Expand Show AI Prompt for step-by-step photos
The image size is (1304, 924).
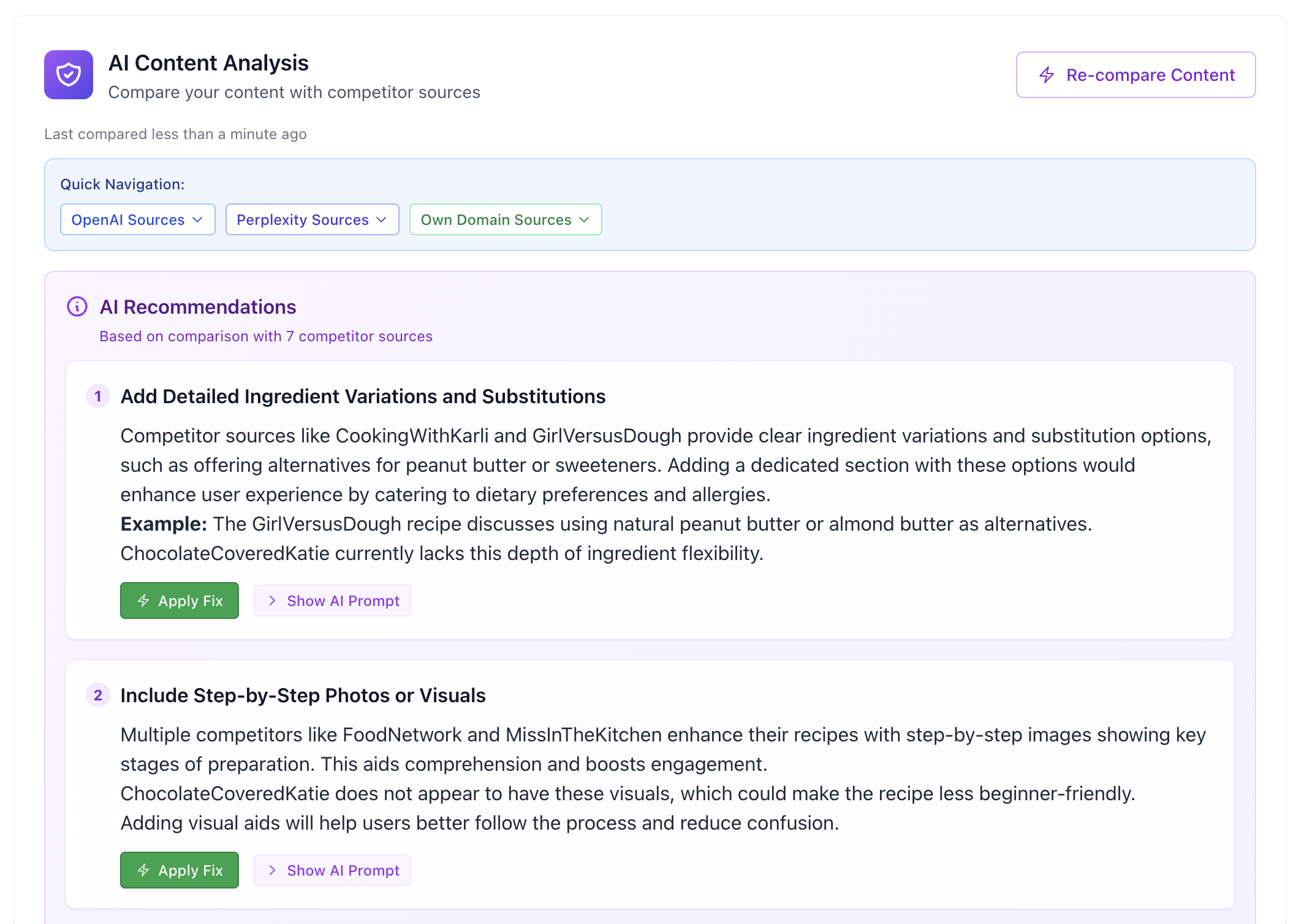click(332, 871)
